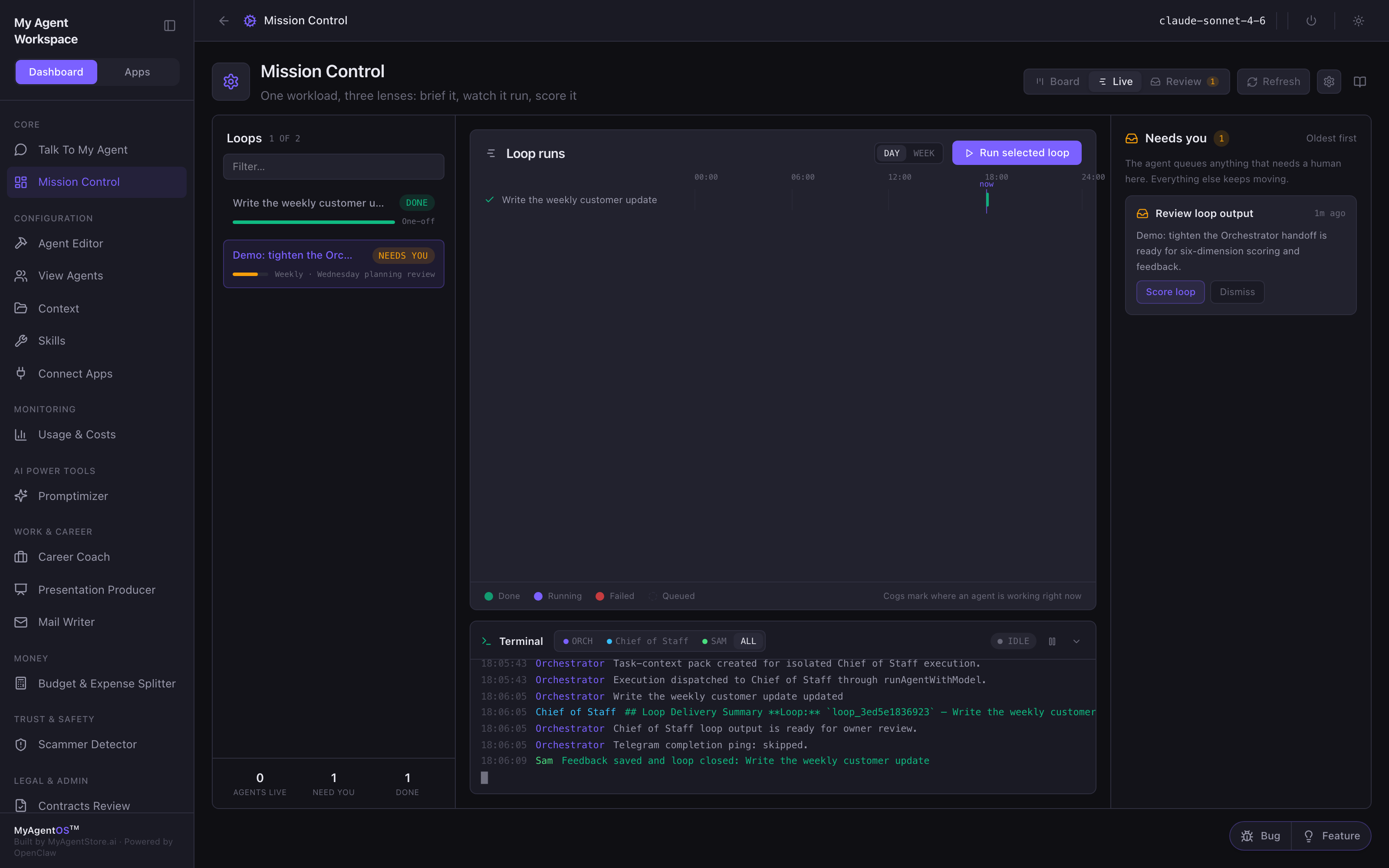Click the Write the weekly customer update run row
The image size is (1389, 868).
pos(783,200)
